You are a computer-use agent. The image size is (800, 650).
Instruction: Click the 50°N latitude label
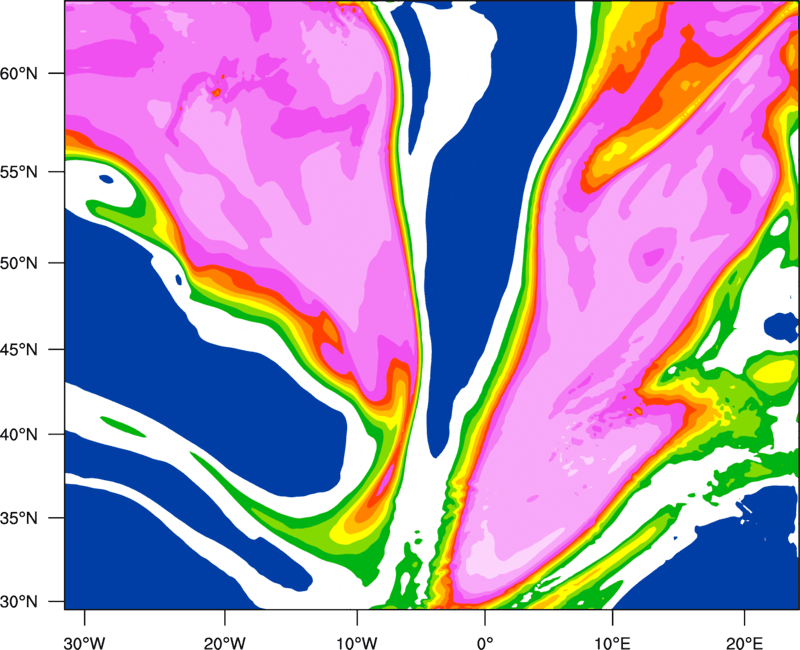tap(19, 263)
